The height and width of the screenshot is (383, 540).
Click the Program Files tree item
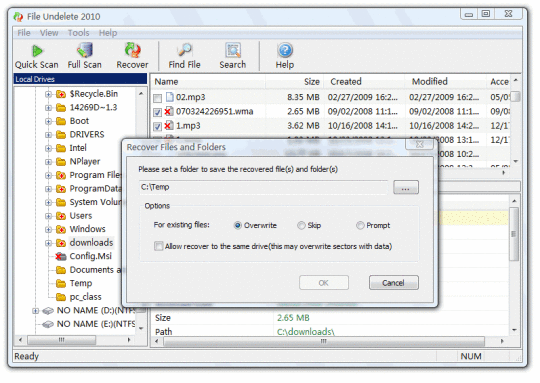click(x=96, y=175)
